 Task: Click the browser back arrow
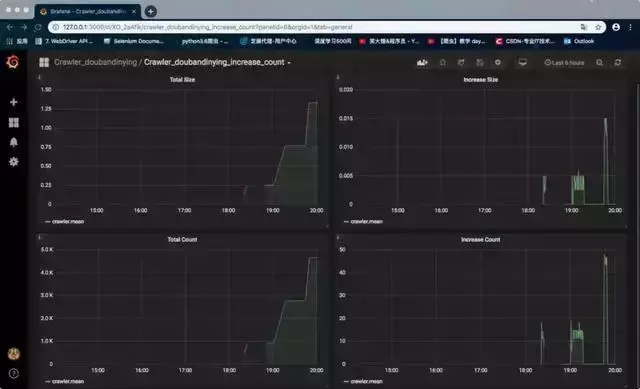(10, 27)
